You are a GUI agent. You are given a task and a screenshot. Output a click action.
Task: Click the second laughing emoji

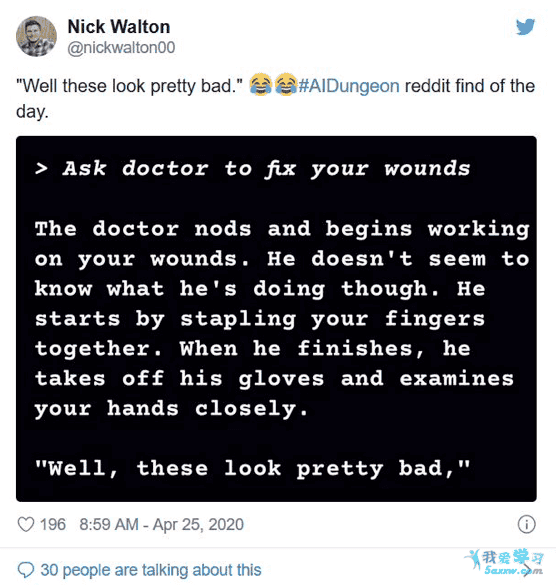tap(286, 84)
